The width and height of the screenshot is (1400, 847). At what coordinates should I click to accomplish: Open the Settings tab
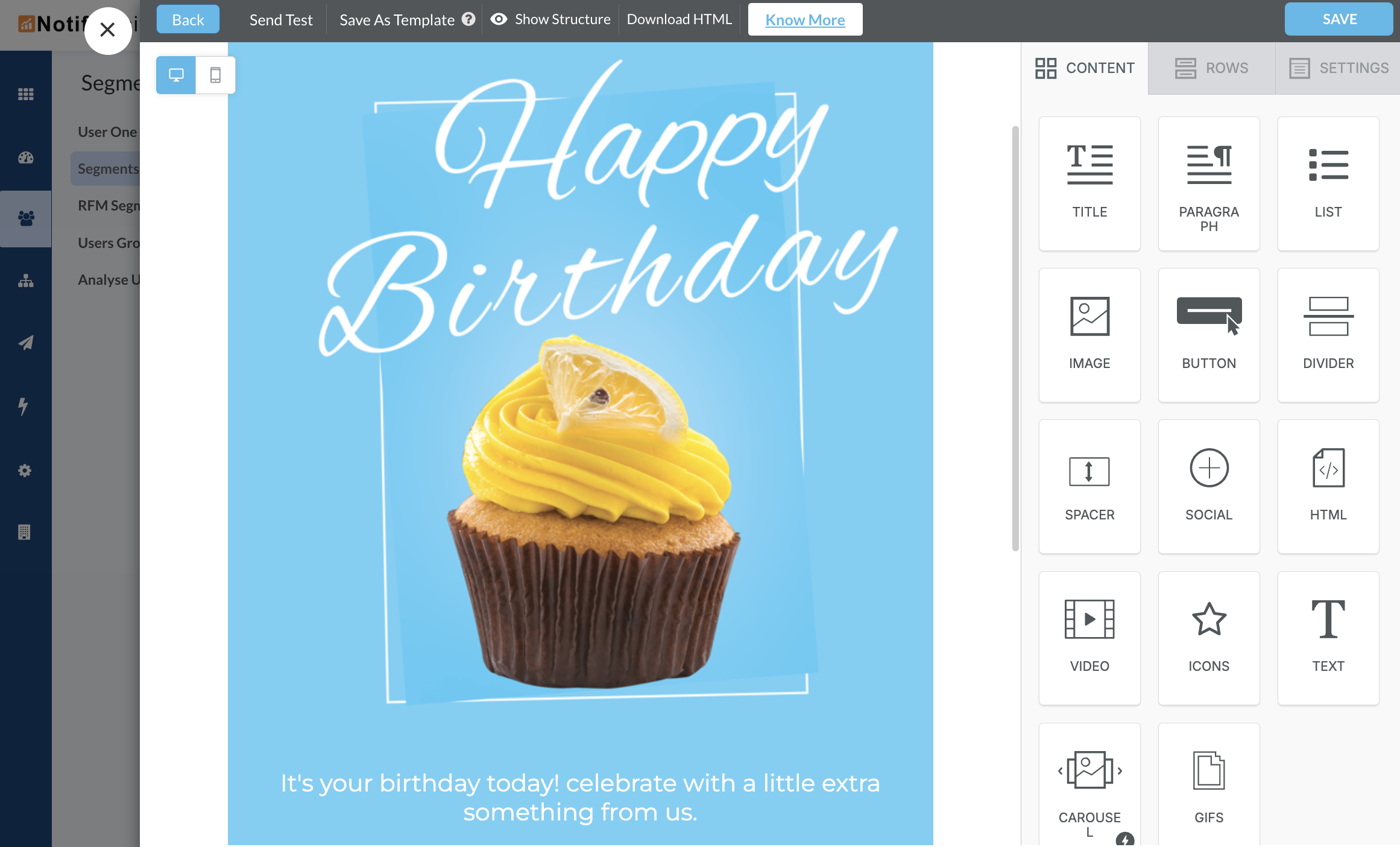tap(1339, 68)
